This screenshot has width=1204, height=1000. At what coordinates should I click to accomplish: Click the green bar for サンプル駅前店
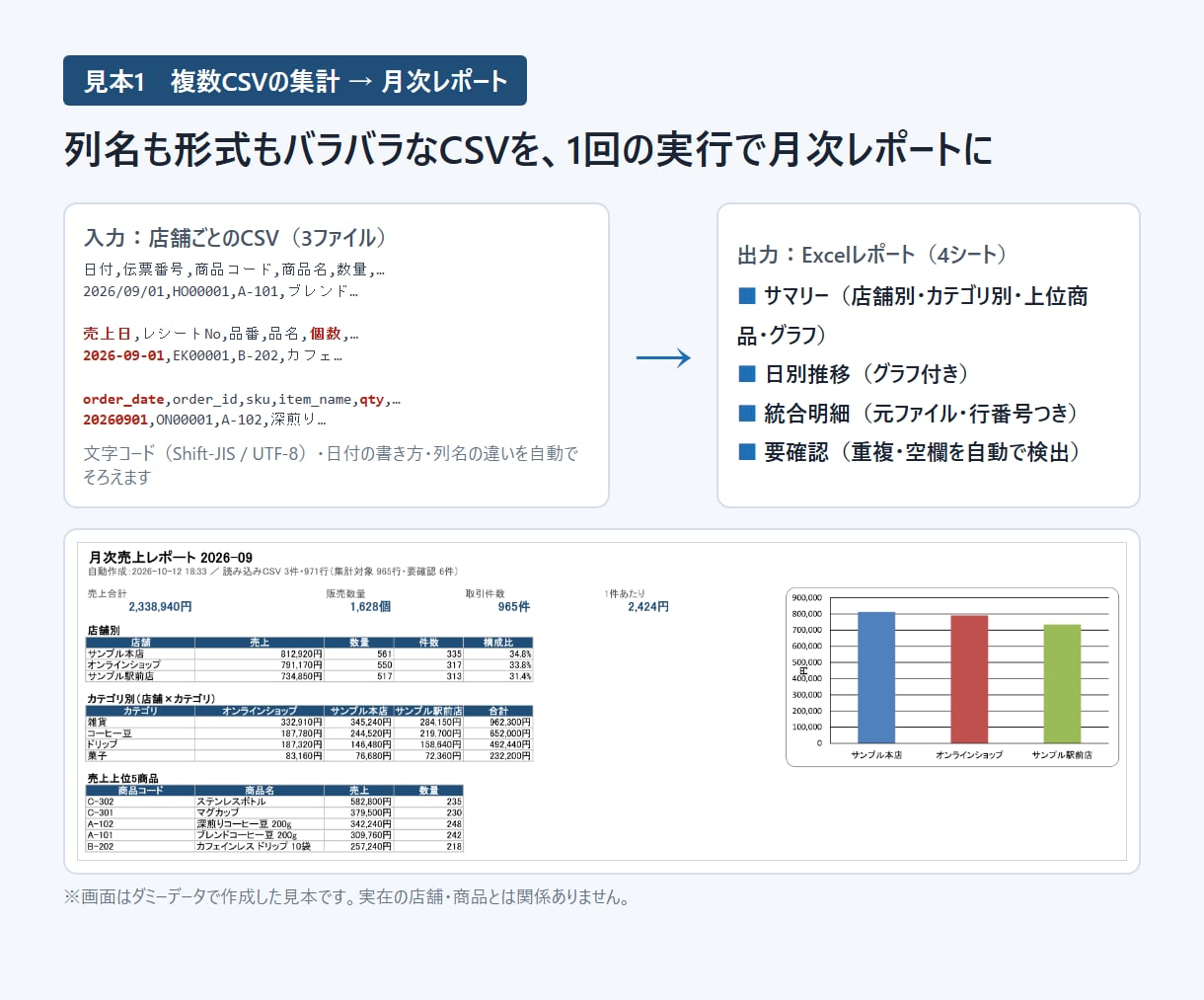[x=1062, y=684]
